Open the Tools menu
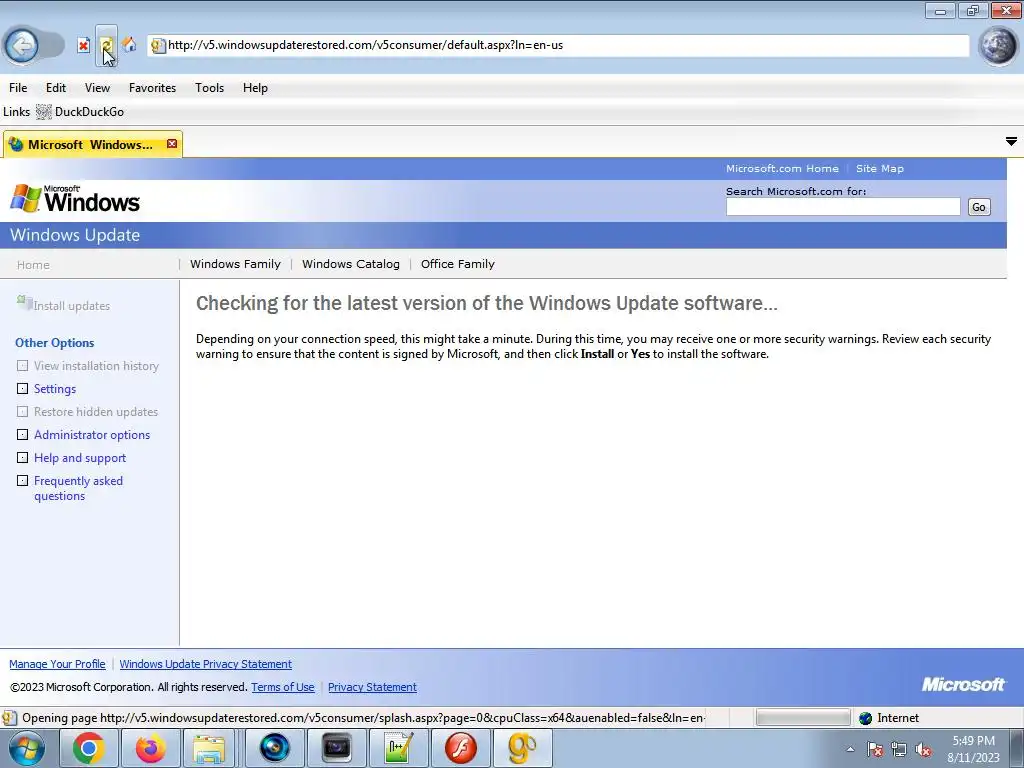 coord(209,88)
